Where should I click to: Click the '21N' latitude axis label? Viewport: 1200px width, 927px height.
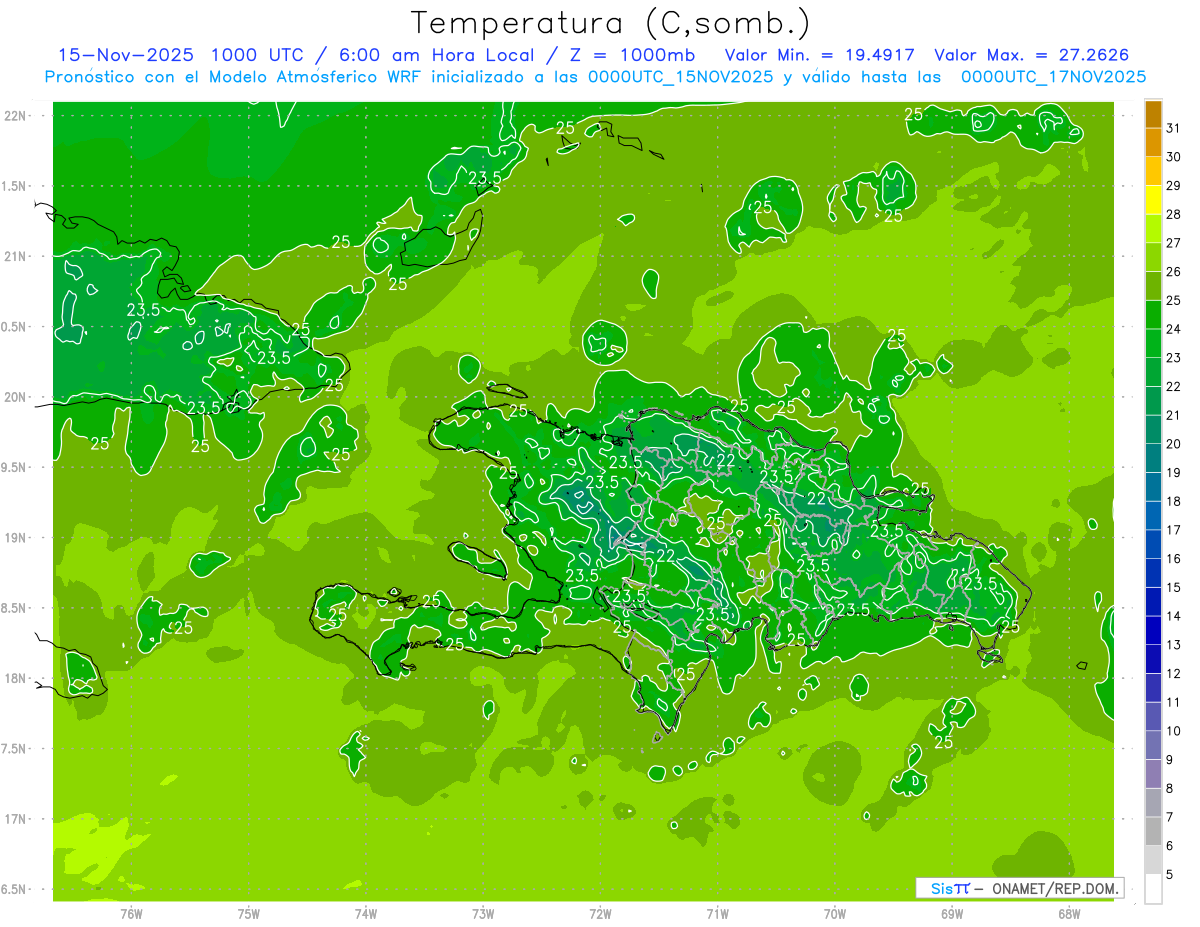tap(15, 256)
